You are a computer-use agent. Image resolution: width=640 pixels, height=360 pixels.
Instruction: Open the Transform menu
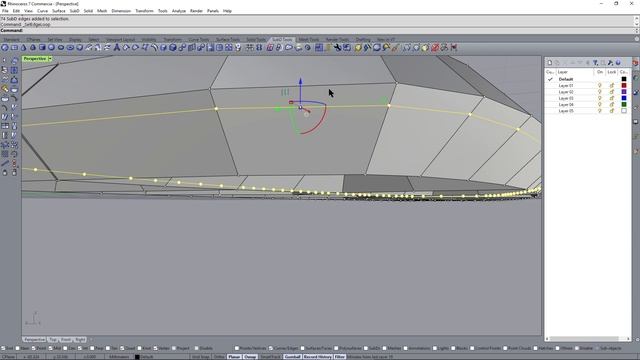point(144,11)
